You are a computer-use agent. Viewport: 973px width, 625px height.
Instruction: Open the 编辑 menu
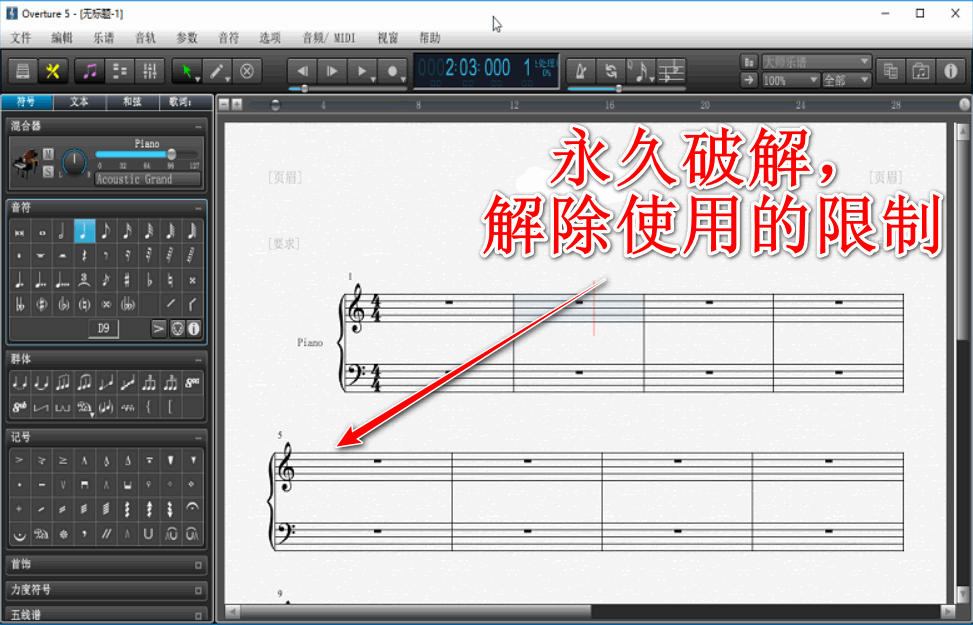(x=61, y=38)
